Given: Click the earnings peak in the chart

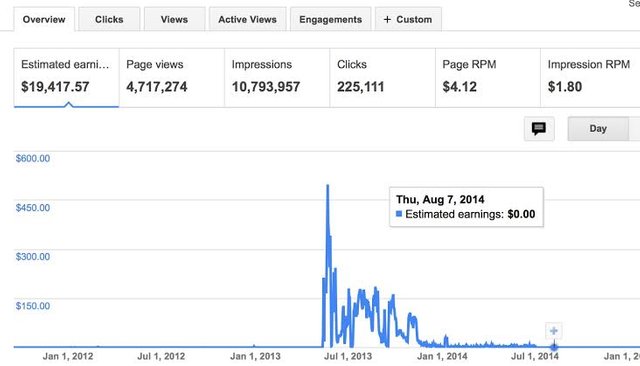Looking at the screenshot, I should tap(327, 186).
